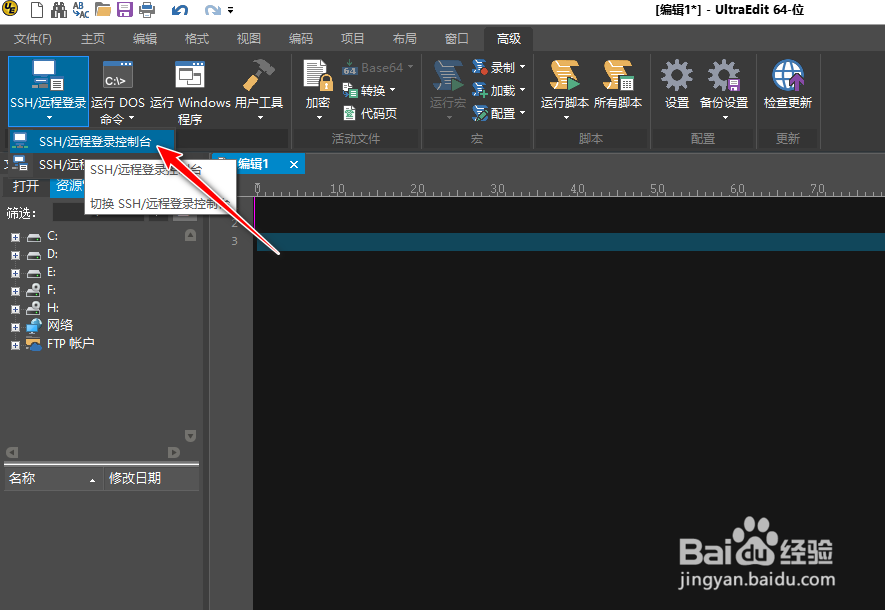The image size is (885, 610).
Task: Switch to the 主页 ribbon tab
Action: coord(93,38)
